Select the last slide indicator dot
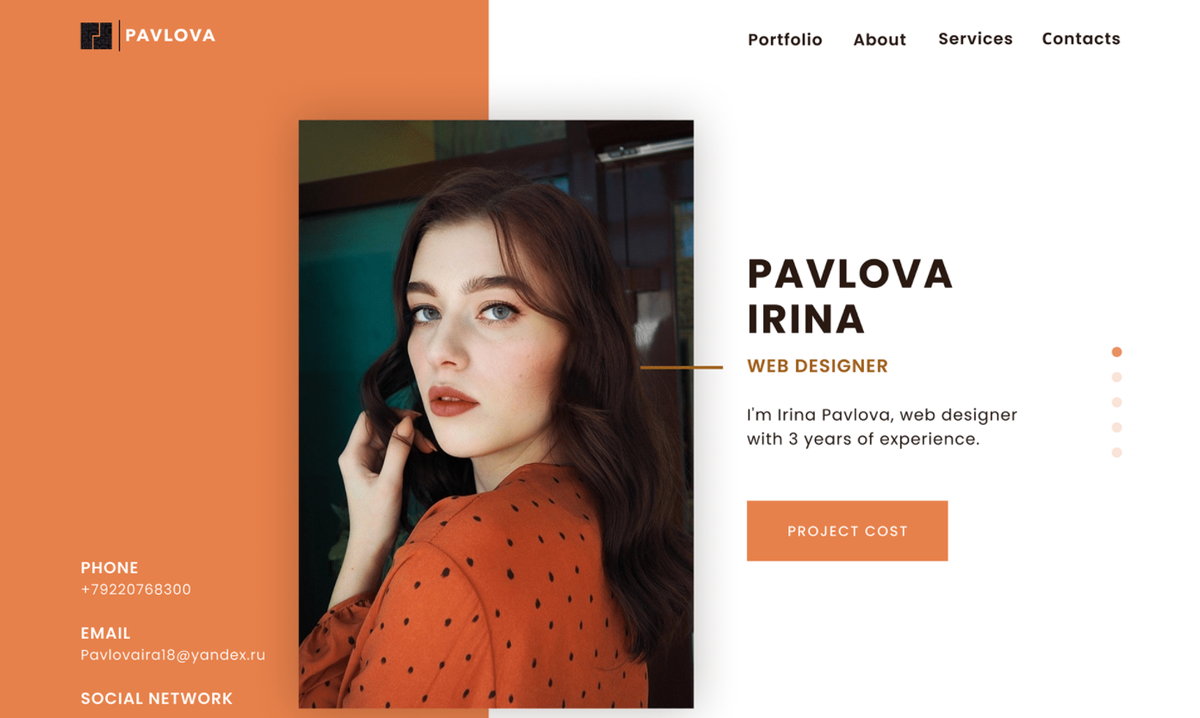 click(1117, 453)
